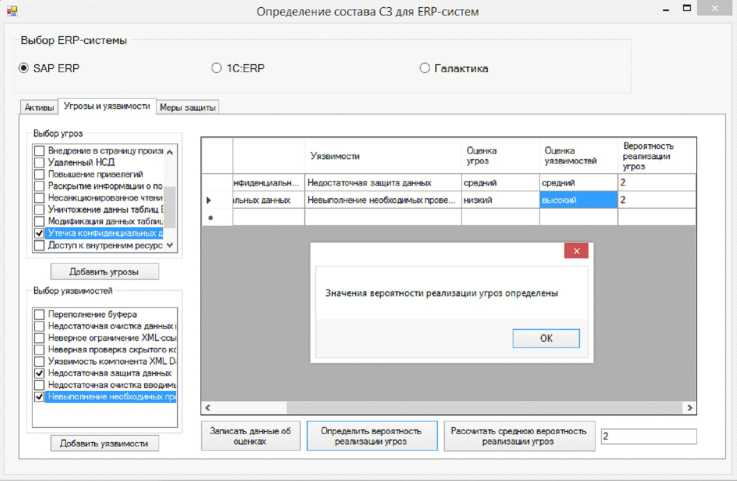The image size is (737, 481).
Task: Check Уязвимость компонента XML checkbox
Action: point(39,362)
